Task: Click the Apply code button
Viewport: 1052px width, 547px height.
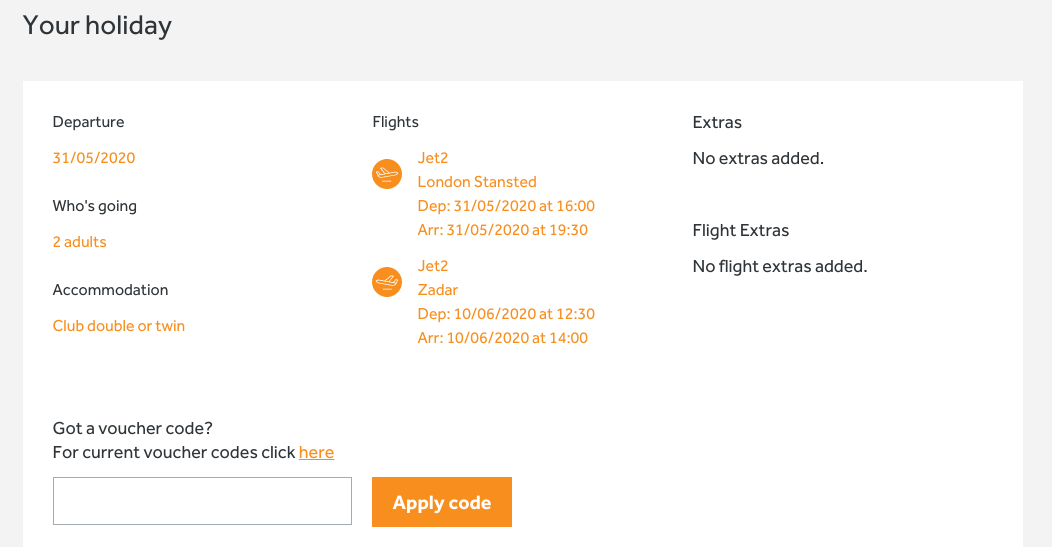Action: click(441, 502)
